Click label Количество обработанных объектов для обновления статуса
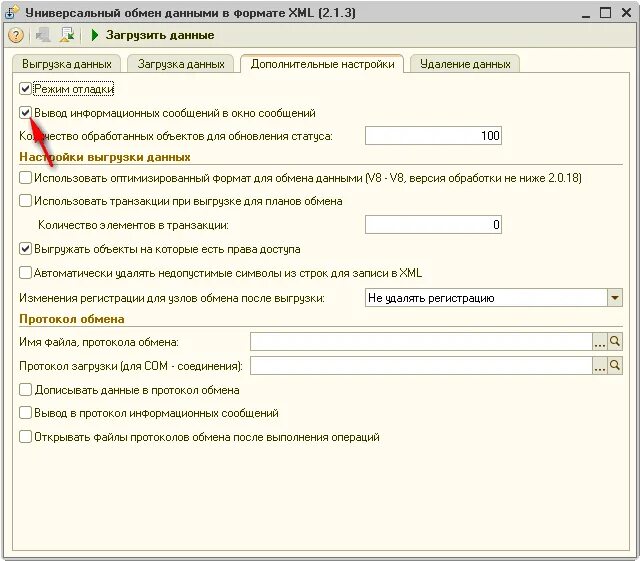 176,136
